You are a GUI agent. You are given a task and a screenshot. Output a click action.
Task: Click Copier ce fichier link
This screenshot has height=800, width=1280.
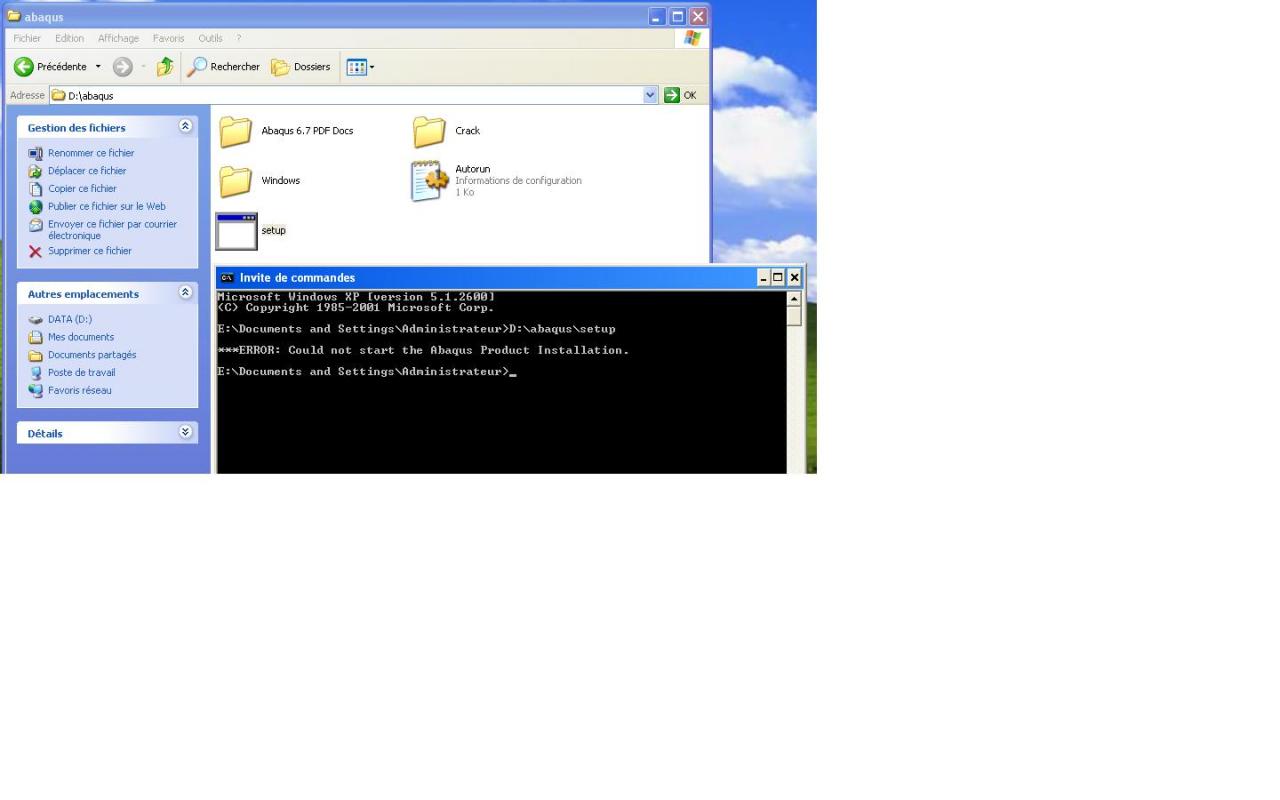[82, 189]
